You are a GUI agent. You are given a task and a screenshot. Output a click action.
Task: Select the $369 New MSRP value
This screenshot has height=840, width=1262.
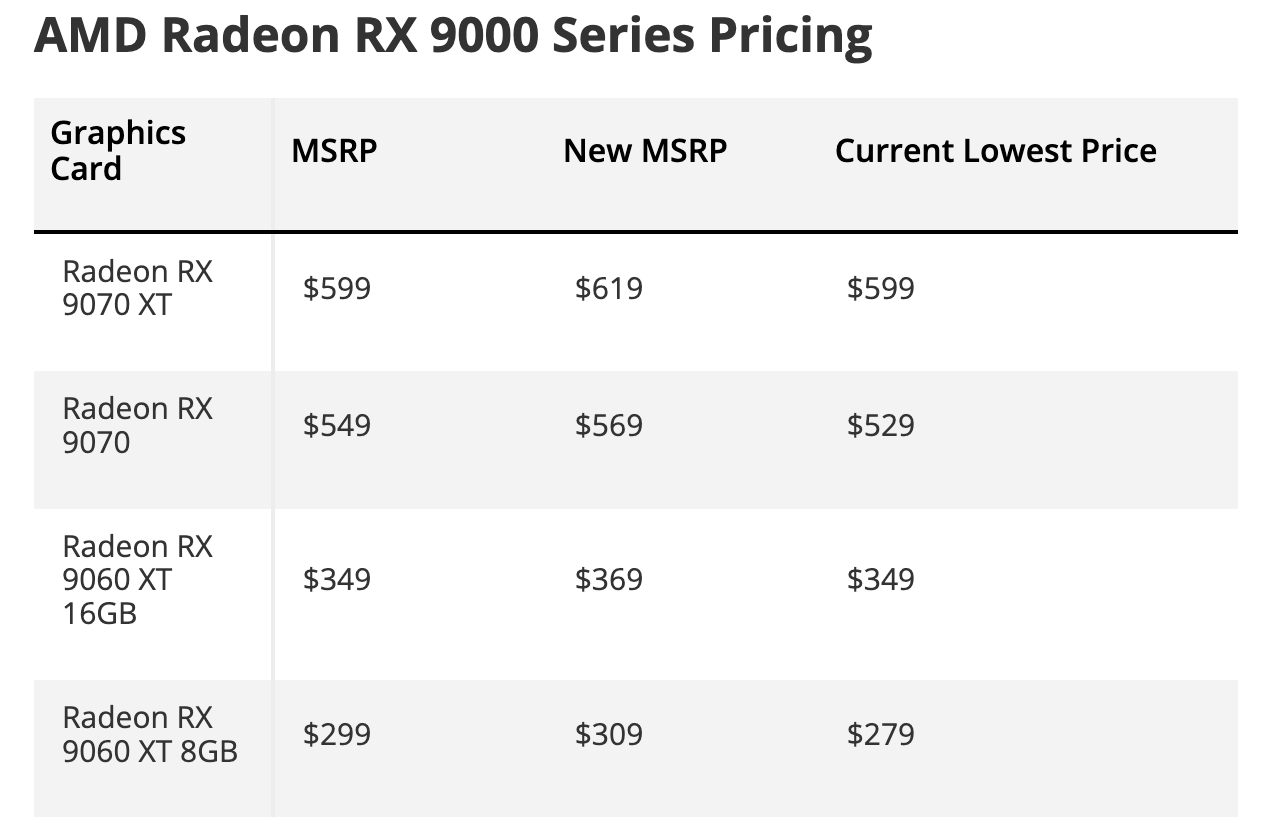608,580
